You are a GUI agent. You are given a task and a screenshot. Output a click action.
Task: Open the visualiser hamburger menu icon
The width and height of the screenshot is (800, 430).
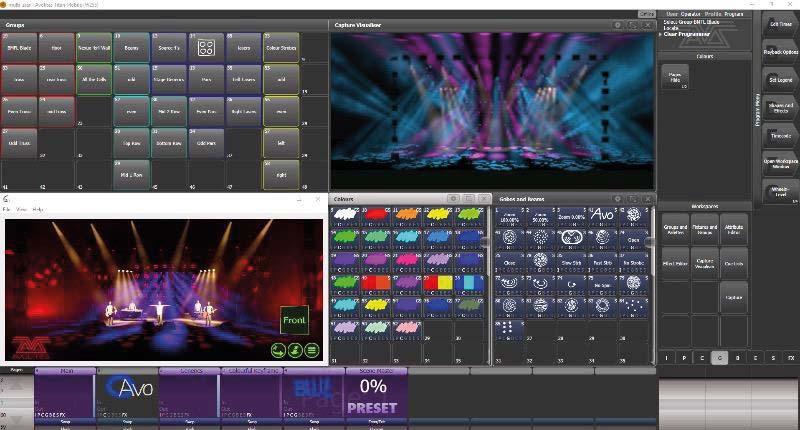(x=312, y=350)
